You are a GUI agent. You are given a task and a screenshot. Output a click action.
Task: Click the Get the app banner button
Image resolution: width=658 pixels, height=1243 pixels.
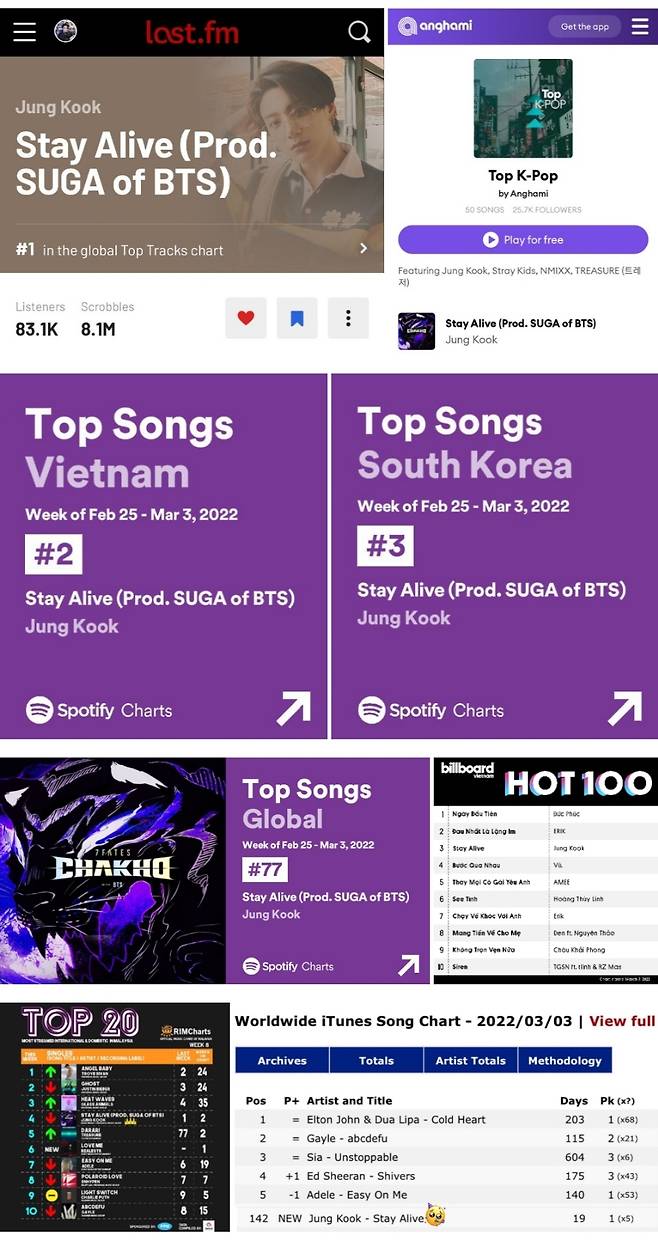[584, 24]
